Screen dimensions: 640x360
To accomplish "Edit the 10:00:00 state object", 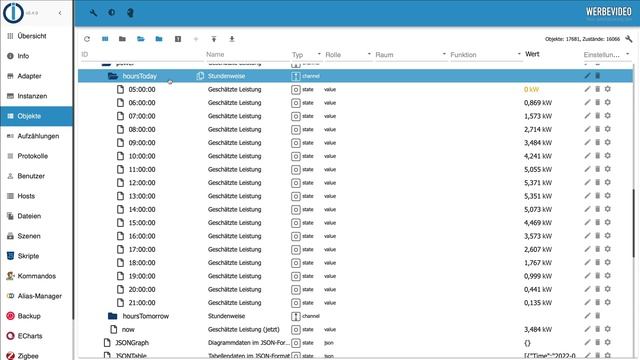I will 587,156.
